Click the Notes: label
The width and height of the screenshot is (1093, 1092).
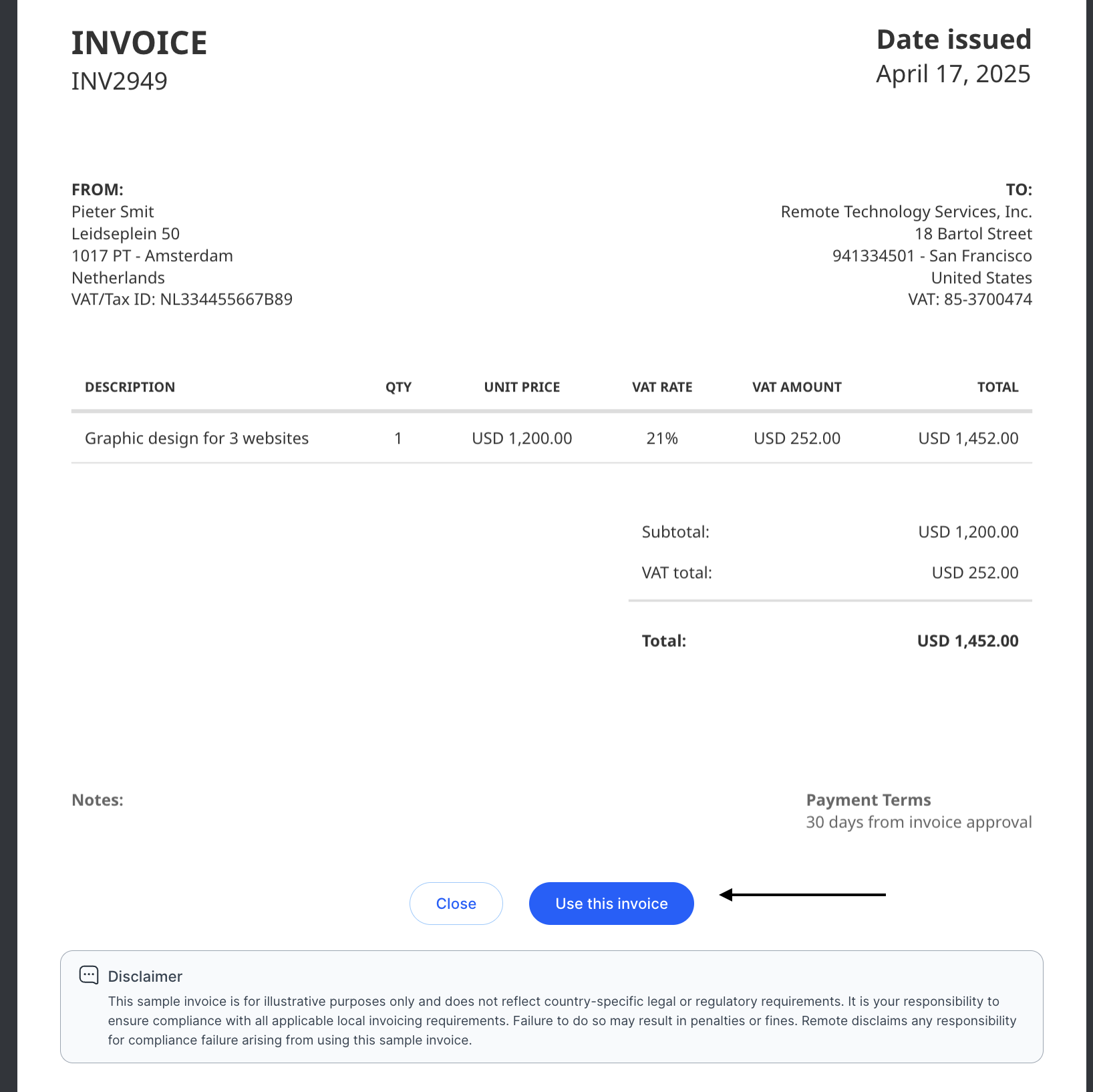point(98,800)
